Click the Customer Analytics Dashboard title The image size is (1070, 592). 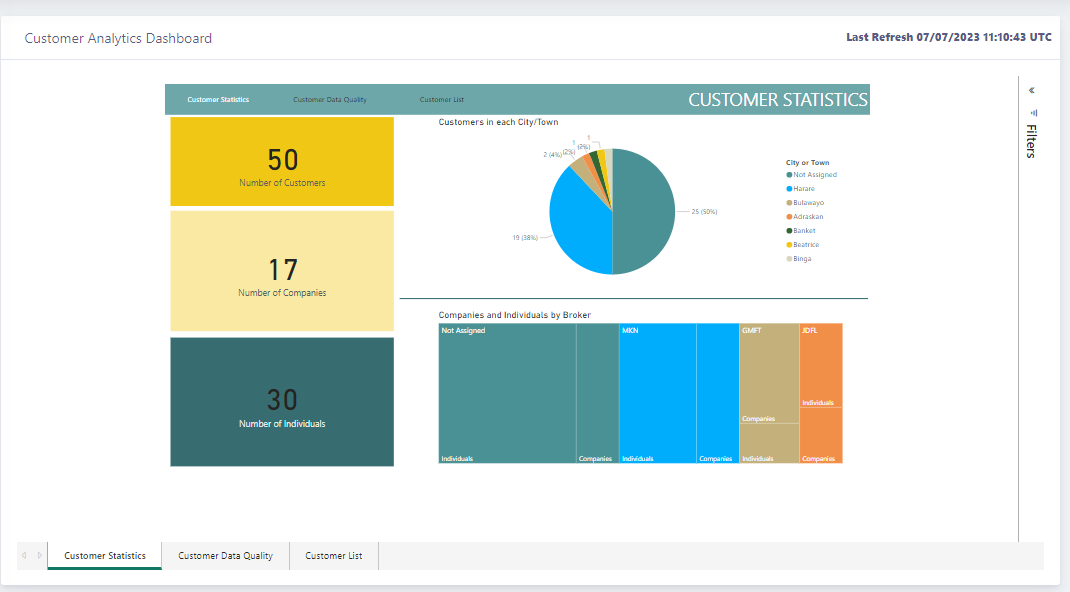pyautogui.click(x=118, y=38)
